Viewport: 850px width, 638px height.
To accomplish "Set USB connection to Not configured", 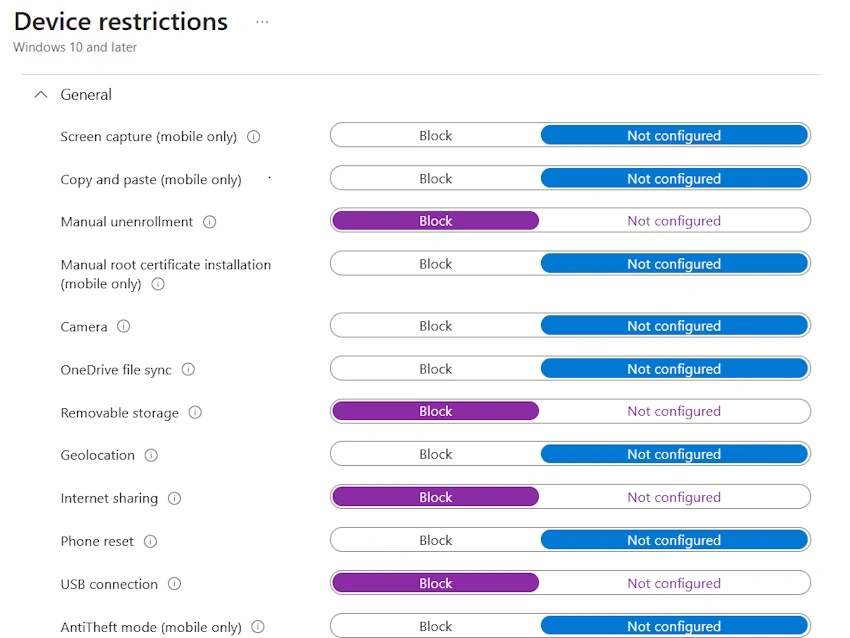I will [674, 583].
